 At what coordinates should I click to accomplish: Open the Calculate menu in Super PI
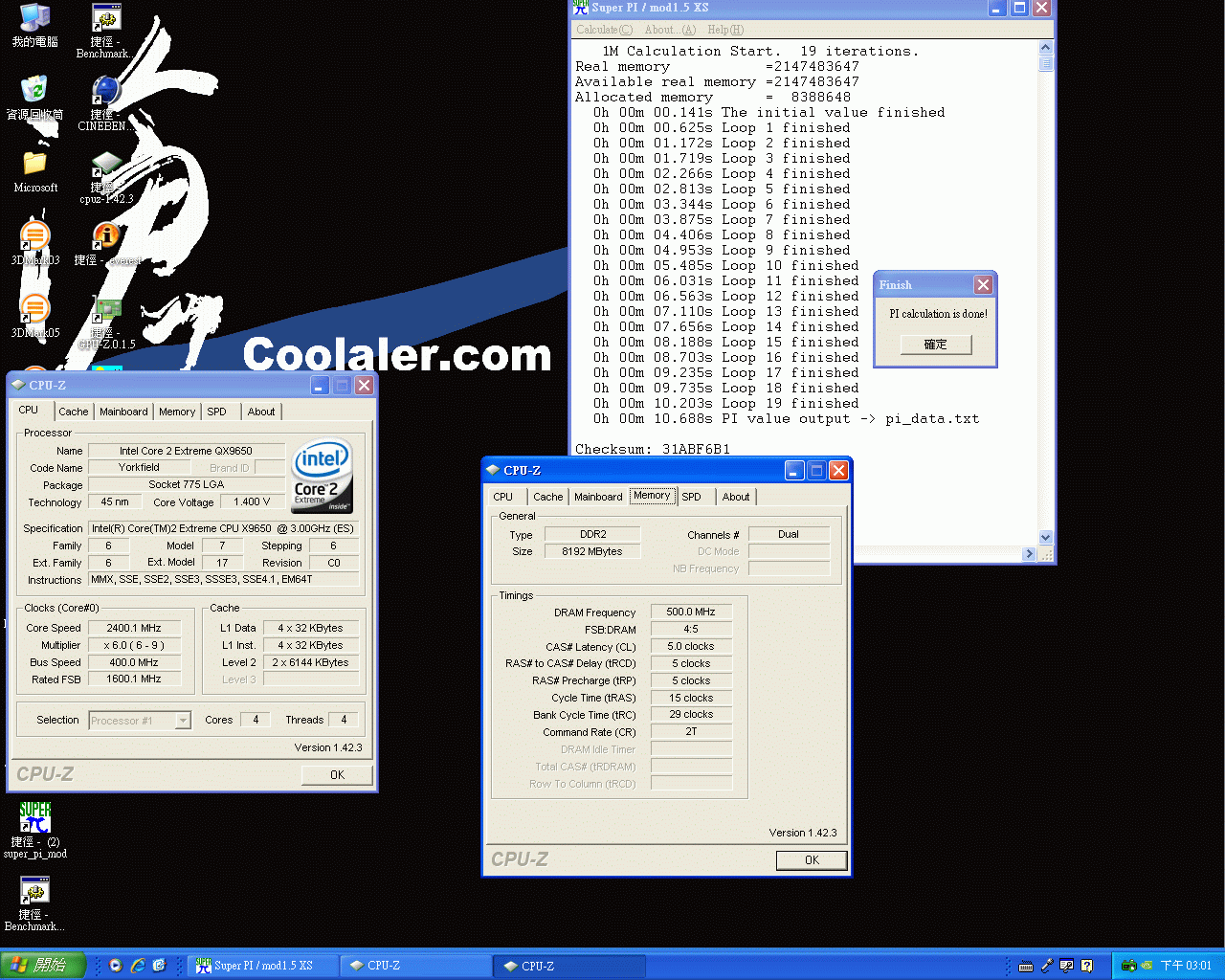pyautogui.click(x=604, y=30)
